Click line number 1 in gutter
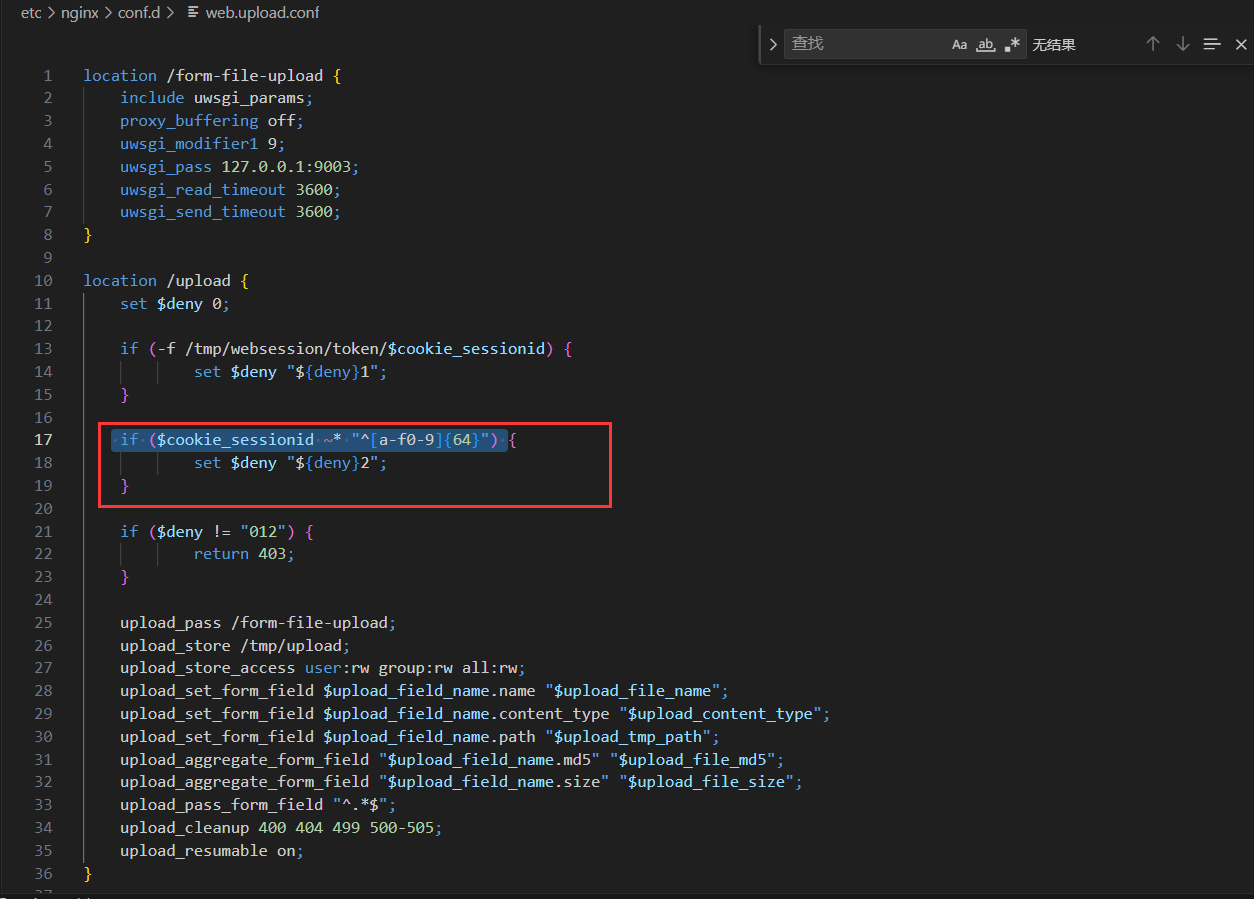1254x899 pixels. click(x=47, y=76)
